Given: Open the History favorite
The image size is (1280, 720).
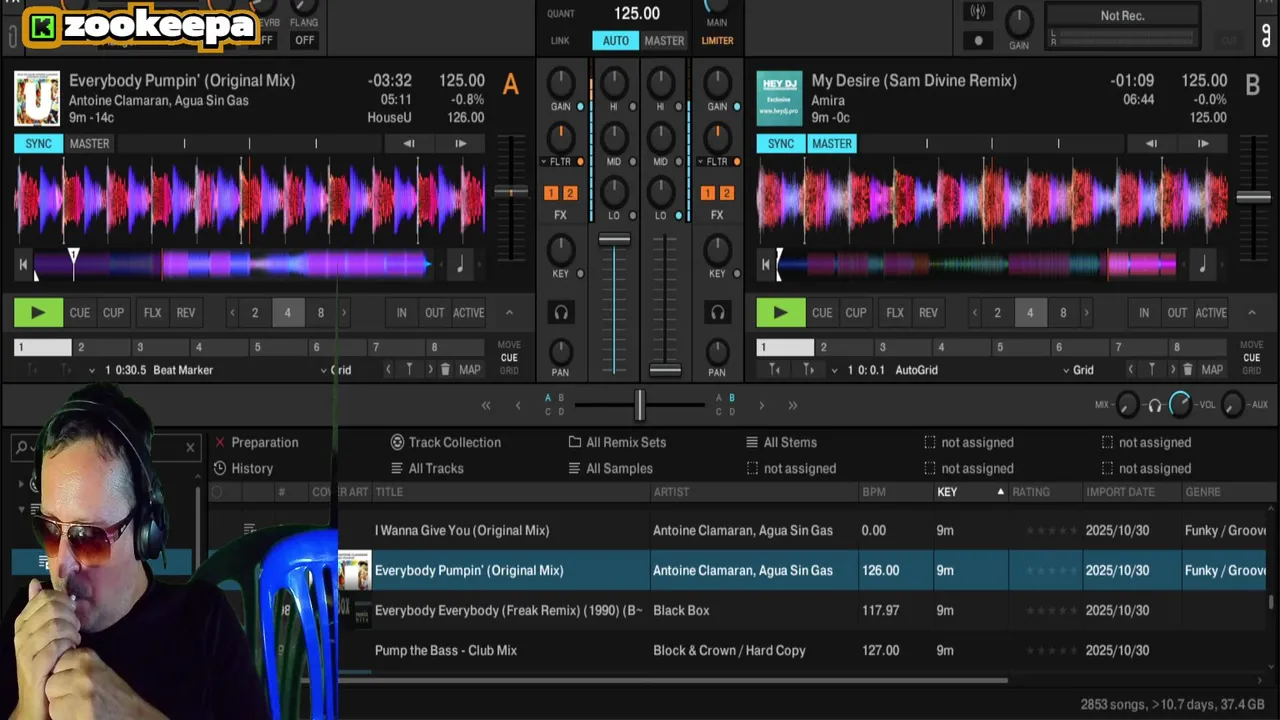Looking at the screenshot, I should coord(243,468).
